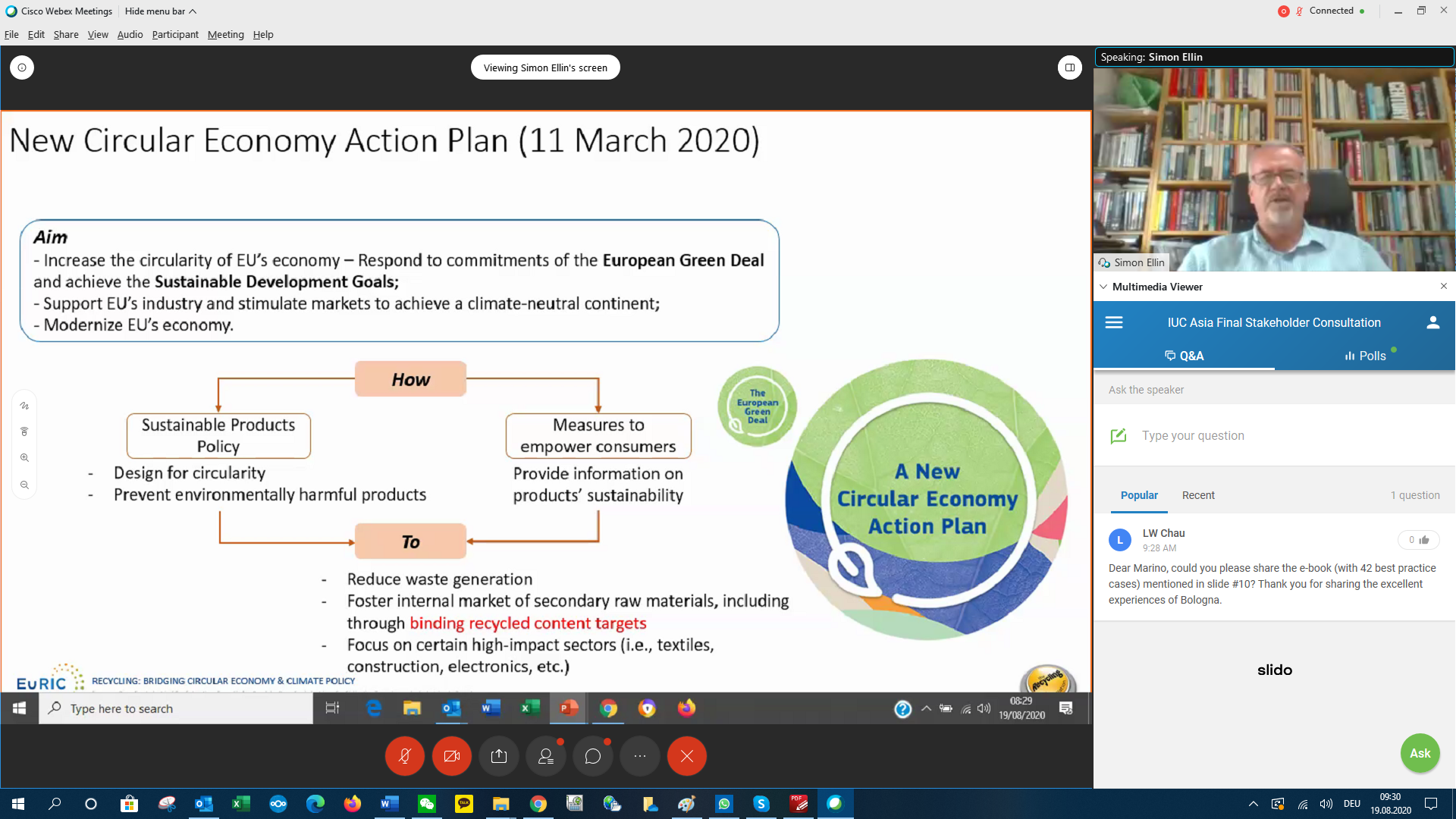Click red leave meeting button

687,756
